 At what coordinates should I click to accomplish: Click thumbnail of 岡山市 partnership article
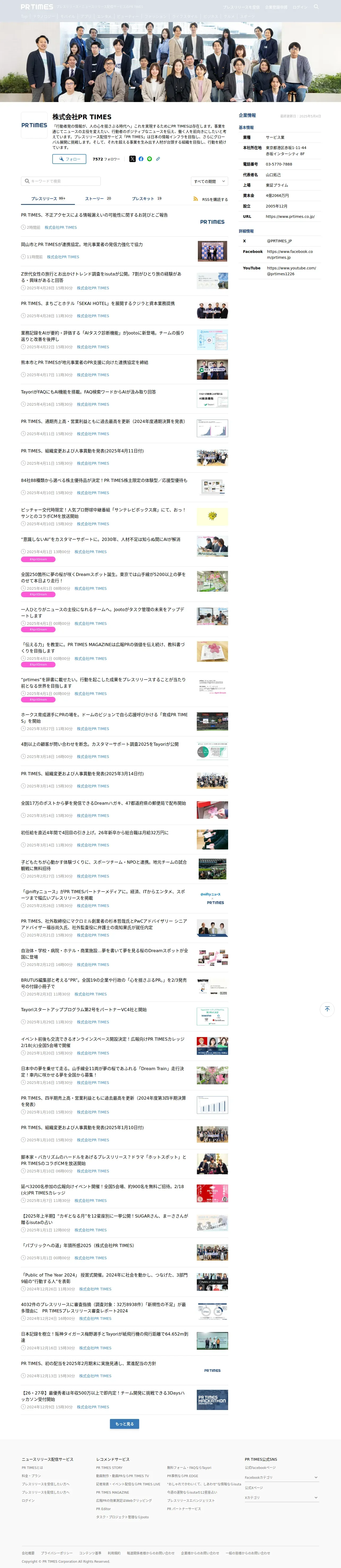pos(212,251)
